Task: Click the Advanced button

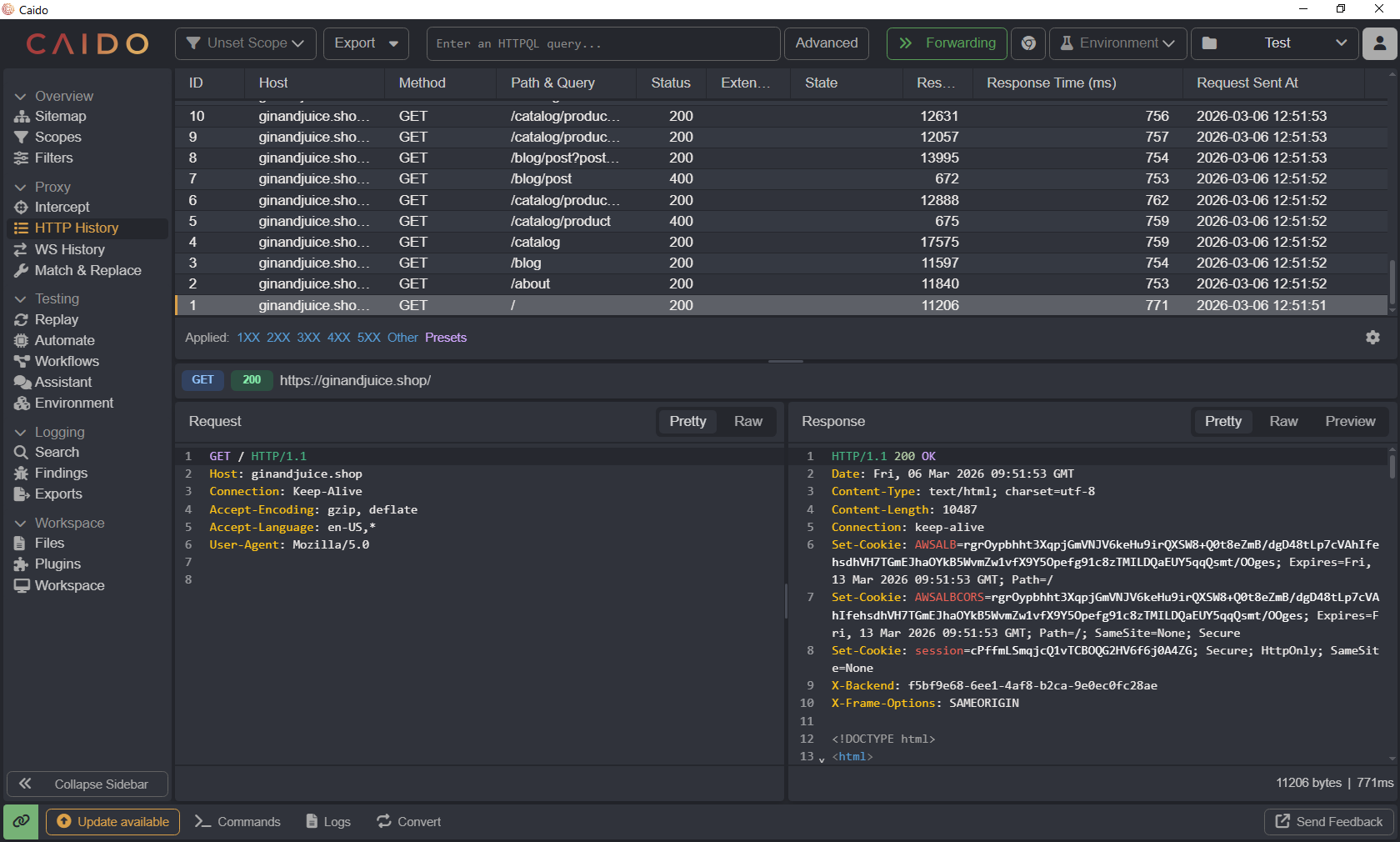Action: pos(826,43)
